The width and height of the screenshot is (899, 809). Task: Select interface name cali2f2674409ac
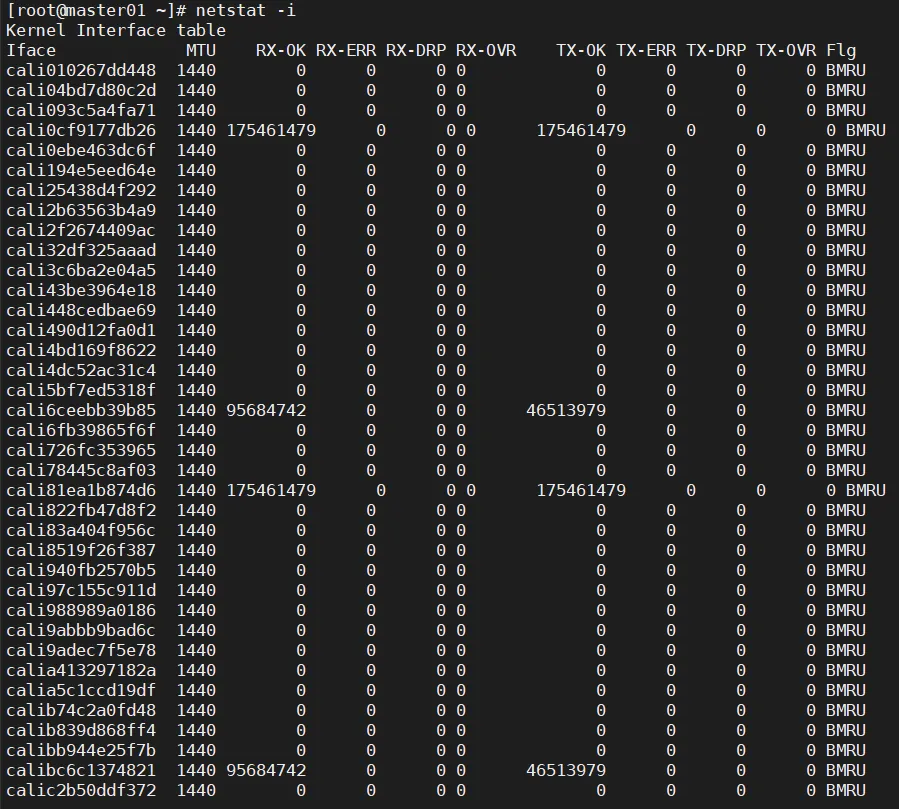pyautogui.click(x=81, y=230)
